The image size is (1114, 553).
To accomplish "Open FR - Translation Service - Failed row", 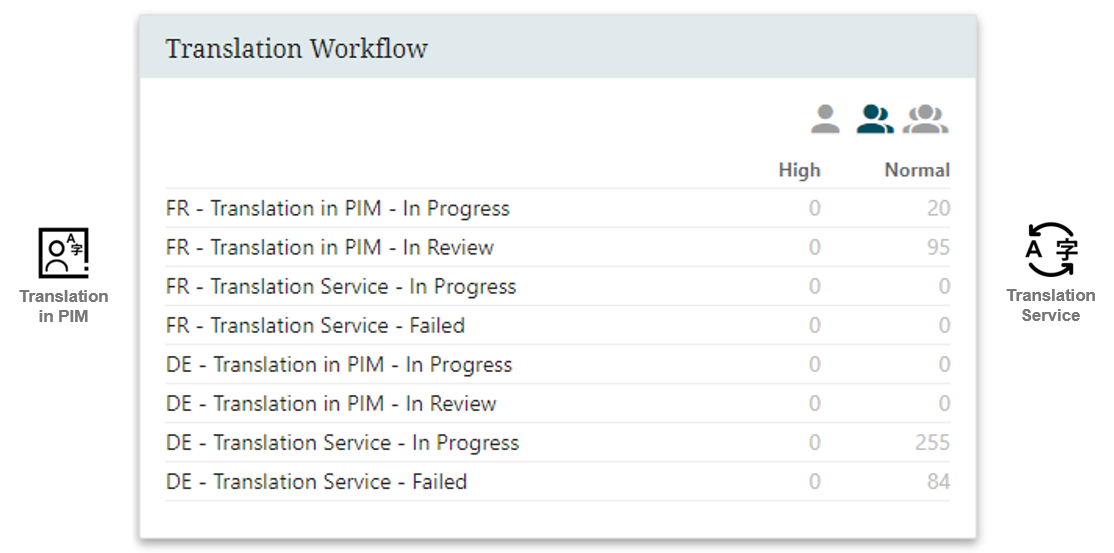I will pos(558,326).
